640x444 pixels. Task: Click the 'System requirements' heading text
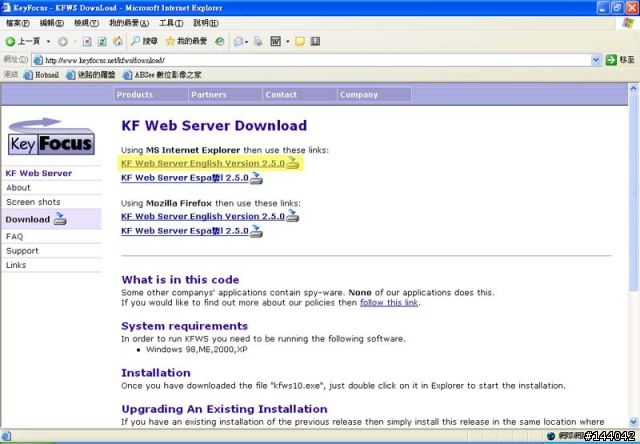(x=184, y=326)
